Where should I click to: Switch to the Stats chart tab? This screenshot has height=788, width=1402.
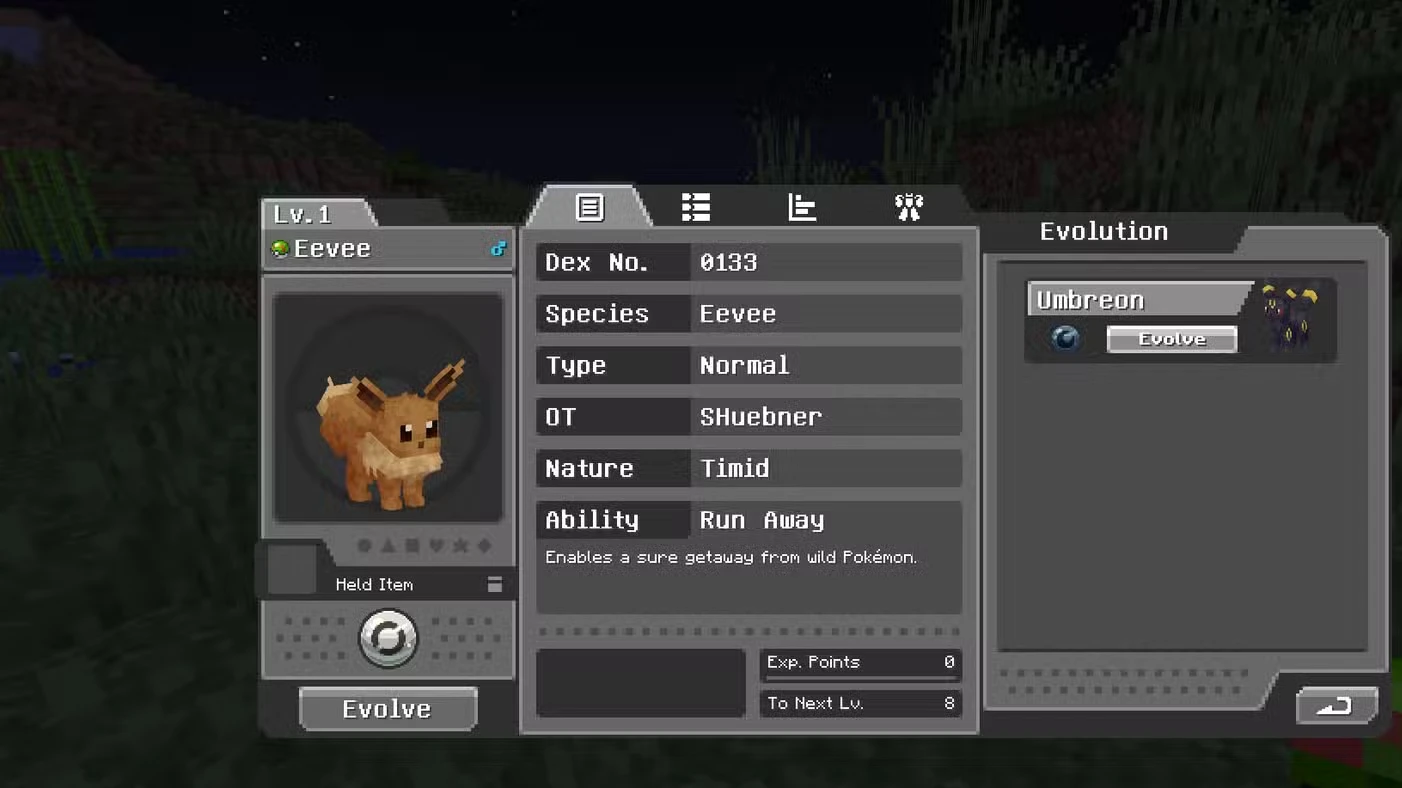(x=802, y=207)
